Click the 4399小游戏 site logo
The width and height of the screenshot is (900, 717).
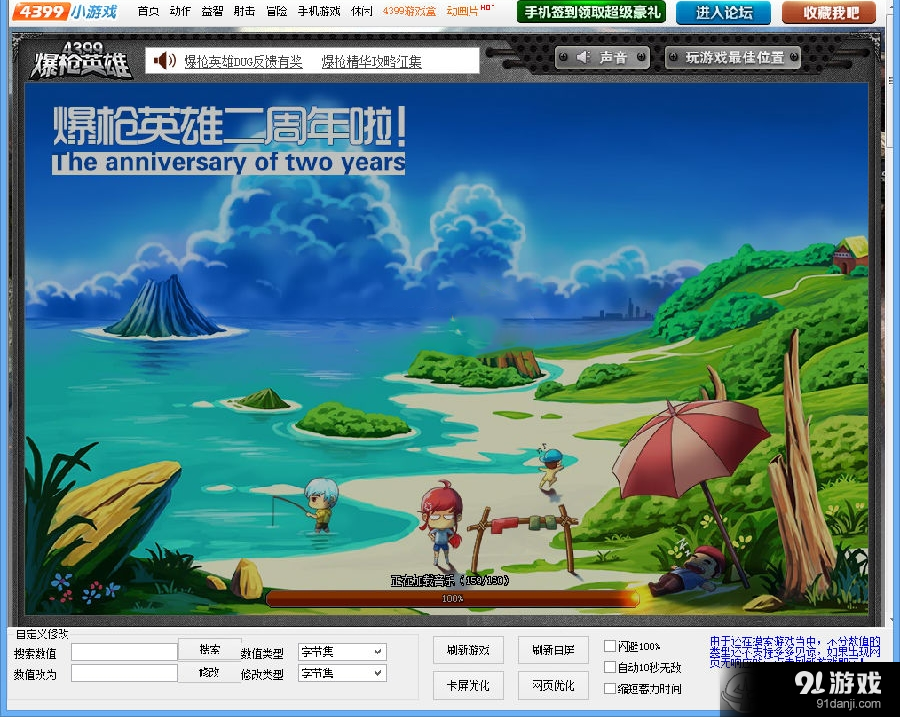click(x=65, y=11)
